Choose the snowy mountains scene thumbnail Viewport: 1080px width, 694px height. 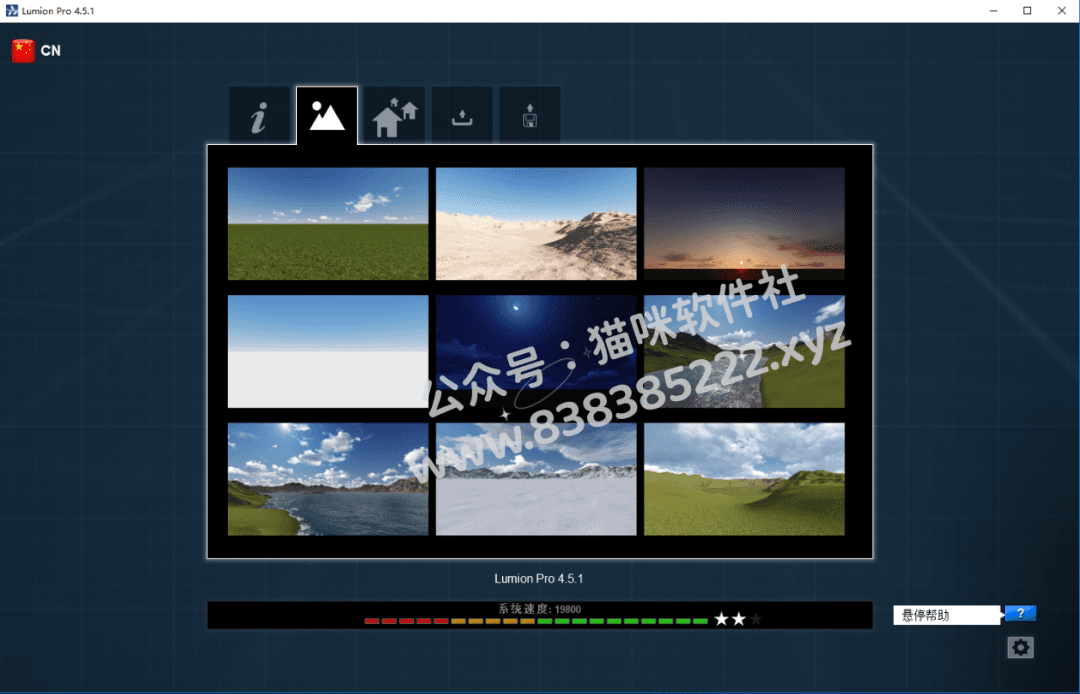(x=536, y=479)
